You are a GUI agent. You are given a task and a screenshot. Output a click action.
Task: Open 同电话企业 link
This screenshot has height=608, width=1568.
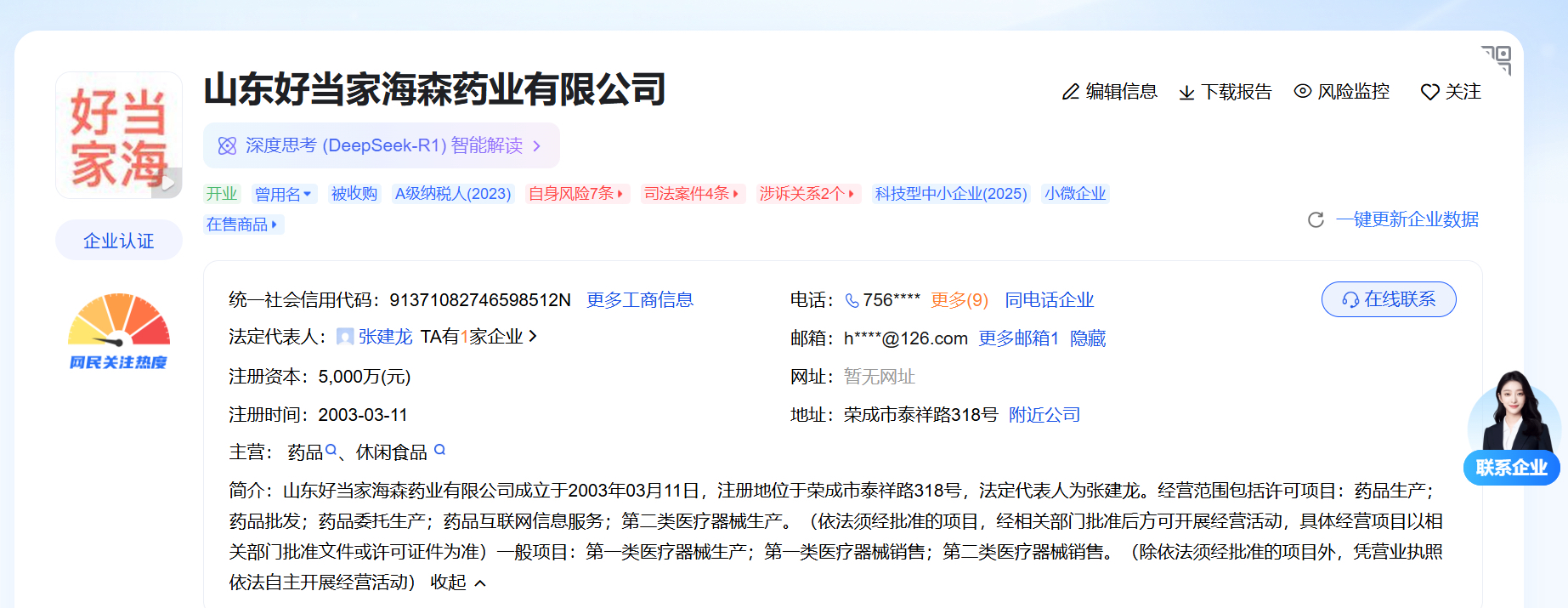pyautogui.click(x=1049, y=300)
